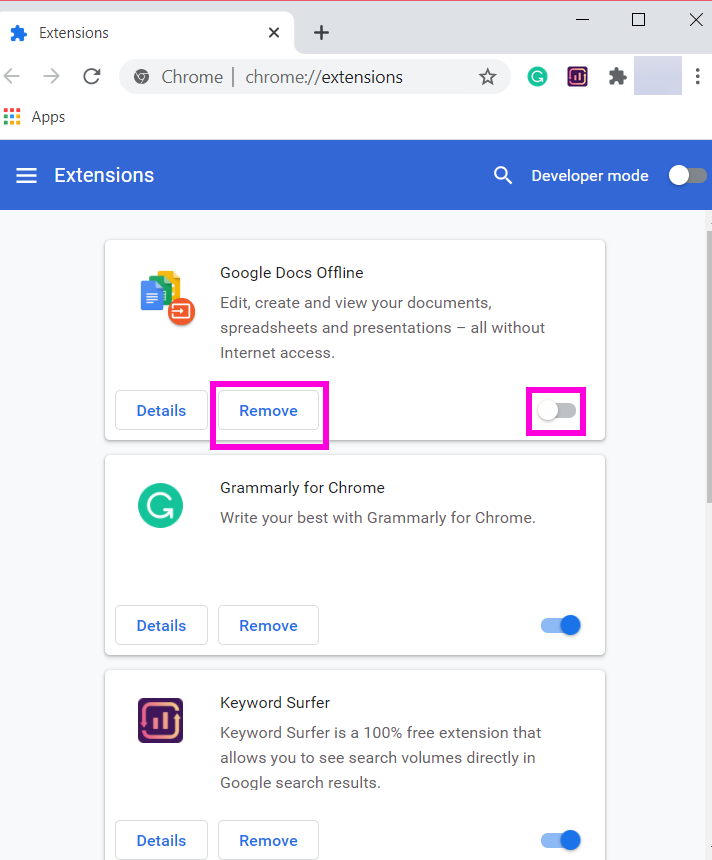Open Details for Google Docs Offline

[161, 410]
